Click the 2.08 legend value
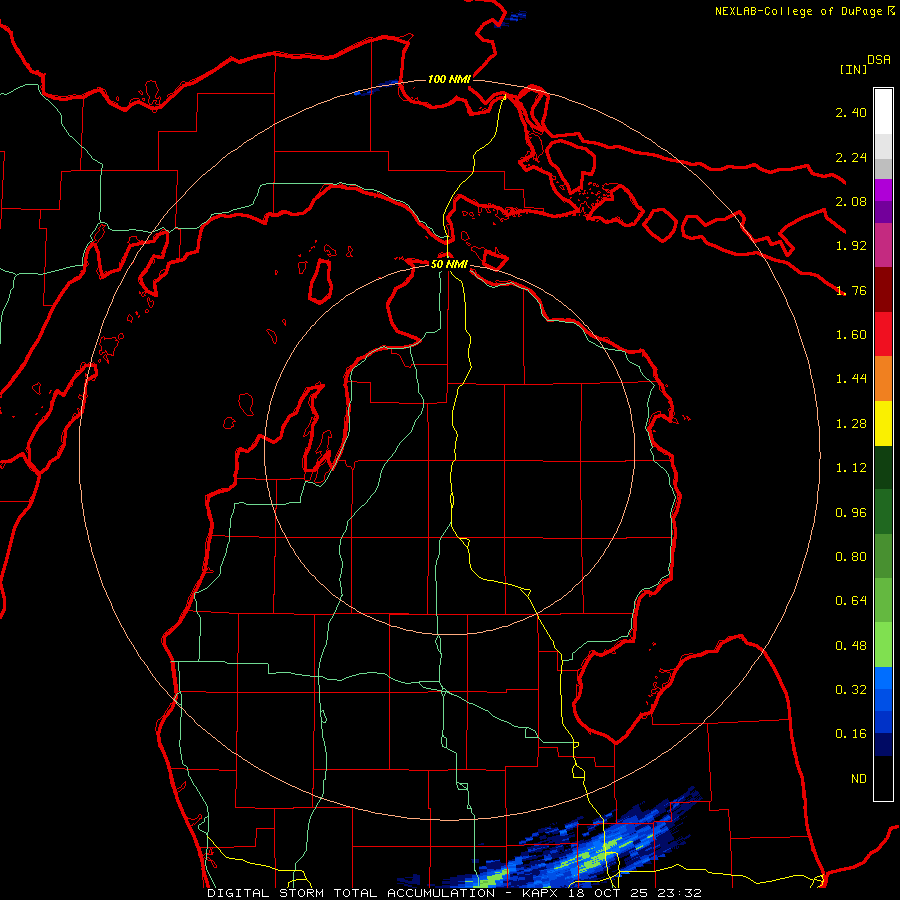This screenshot has height=900, width=900. click(851, 201)
